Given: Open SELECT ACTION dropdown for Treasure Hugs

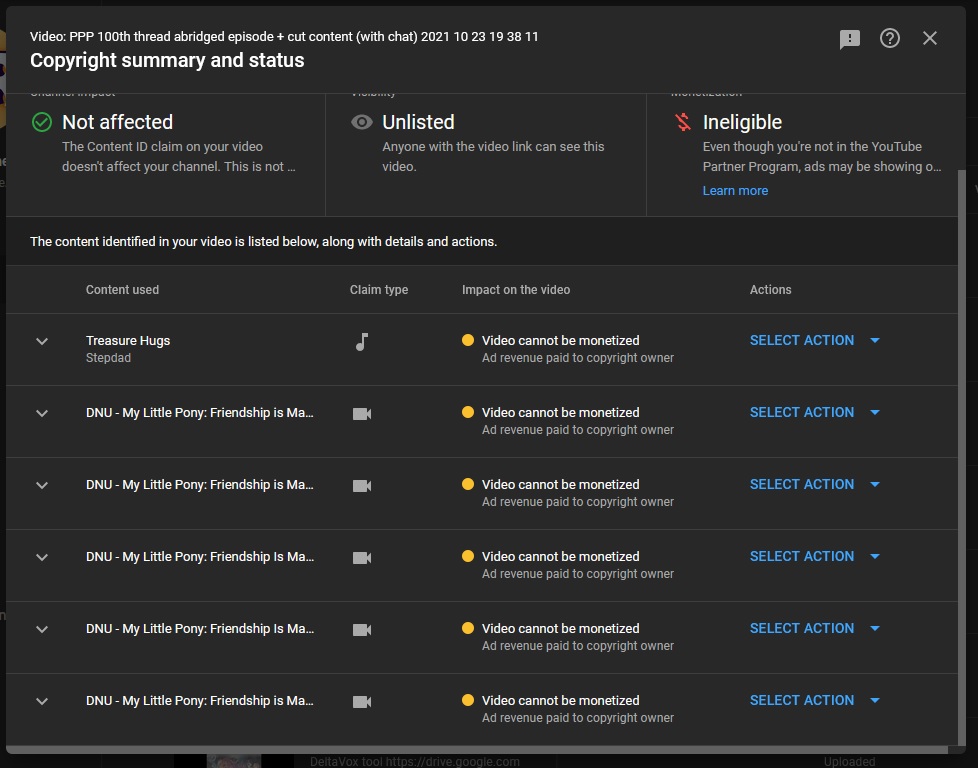Looking at the screenshot, I should [x=814, y=340].
